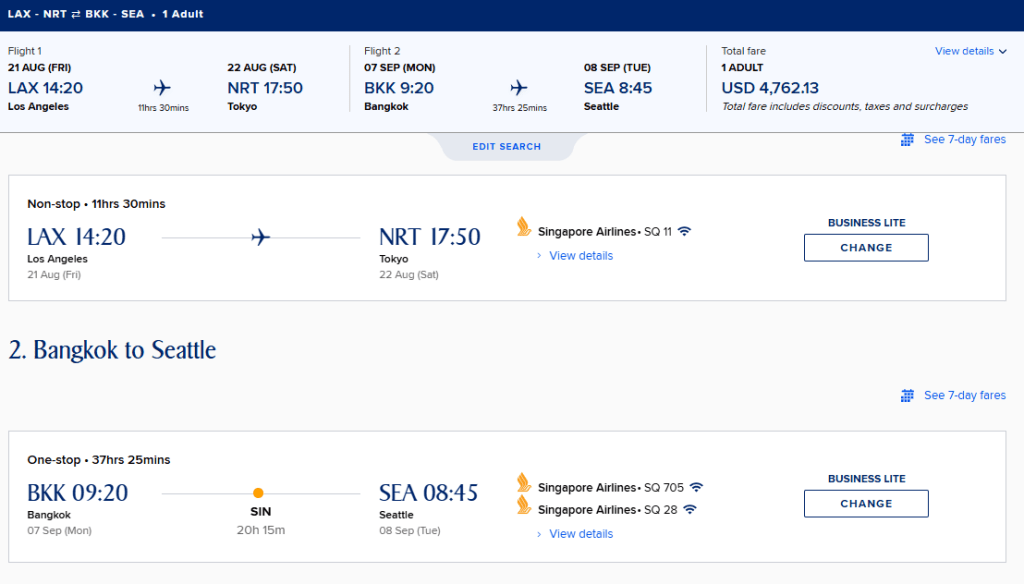The width and height of the screenshot is (1024, 584).
Task: Click the calendar icon in the Bangkok to Seattle section
Action: 907,396
